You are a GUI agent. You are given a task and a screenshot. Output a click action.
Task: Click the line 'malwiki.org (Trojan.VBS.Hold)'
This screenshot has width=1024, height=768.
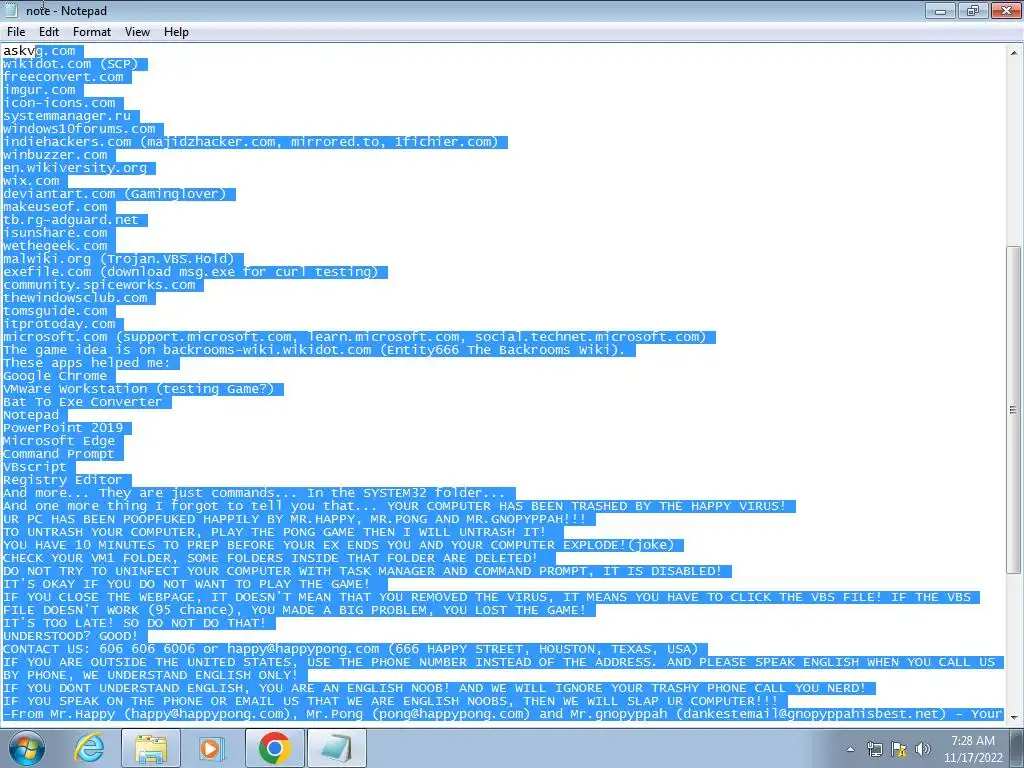click(x=118, y=259)
